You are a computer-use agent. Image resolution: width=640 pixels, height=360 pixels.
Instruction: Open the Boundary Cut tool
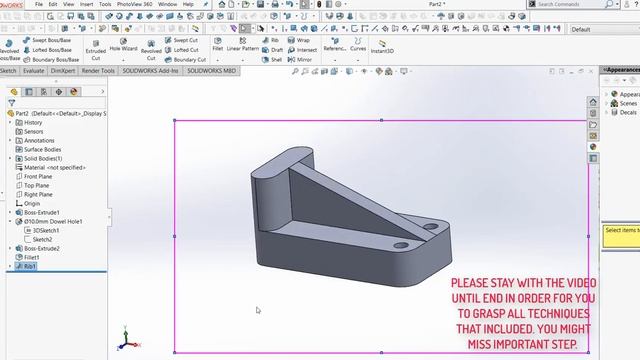pyautogui.click(x=185, y=60)
